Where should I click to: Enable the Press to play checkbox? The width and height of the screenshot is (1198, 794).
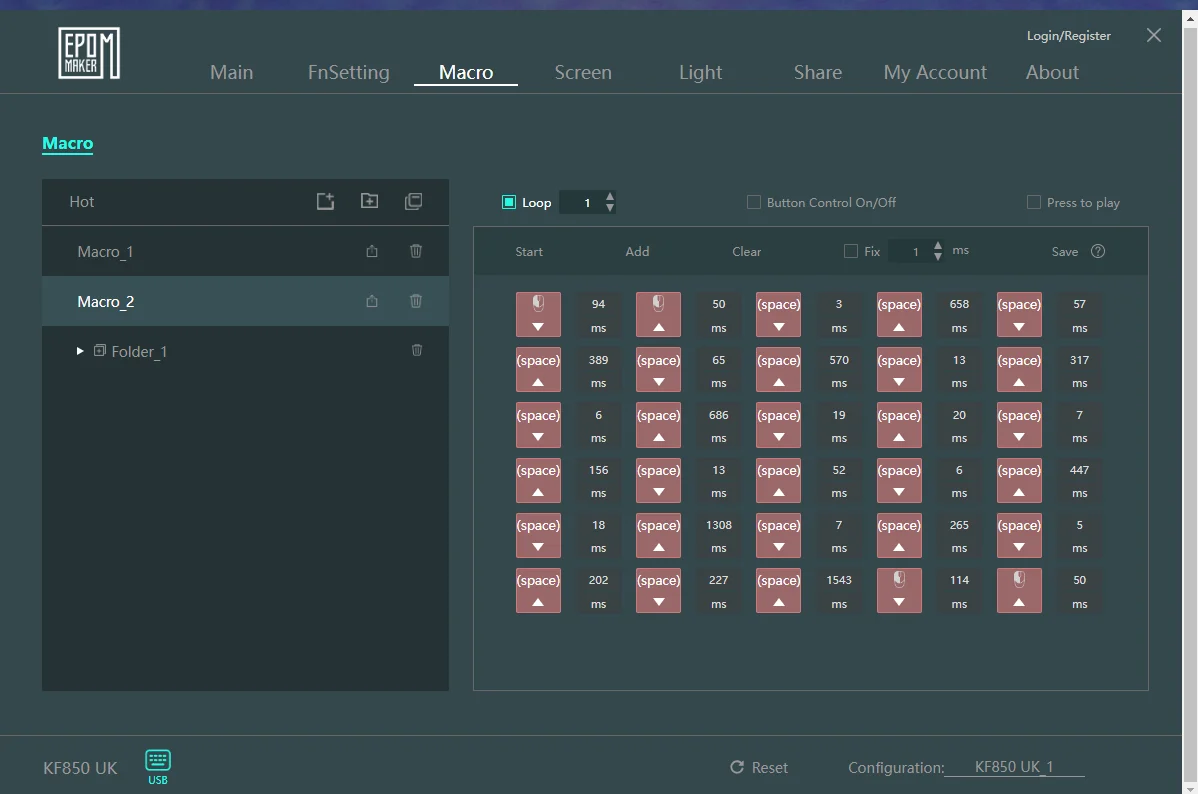1034,202
